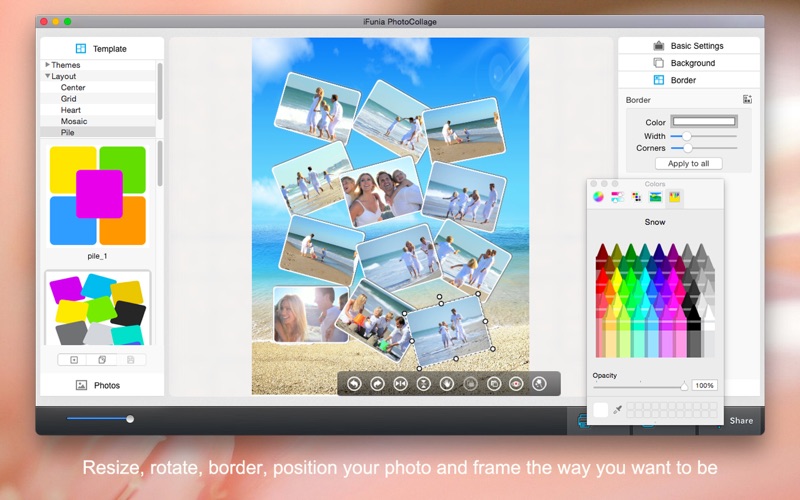Screen dimensions: 800x500
Task: Click the template thumbnails scrollbar
Action: (x=160, y=163)
